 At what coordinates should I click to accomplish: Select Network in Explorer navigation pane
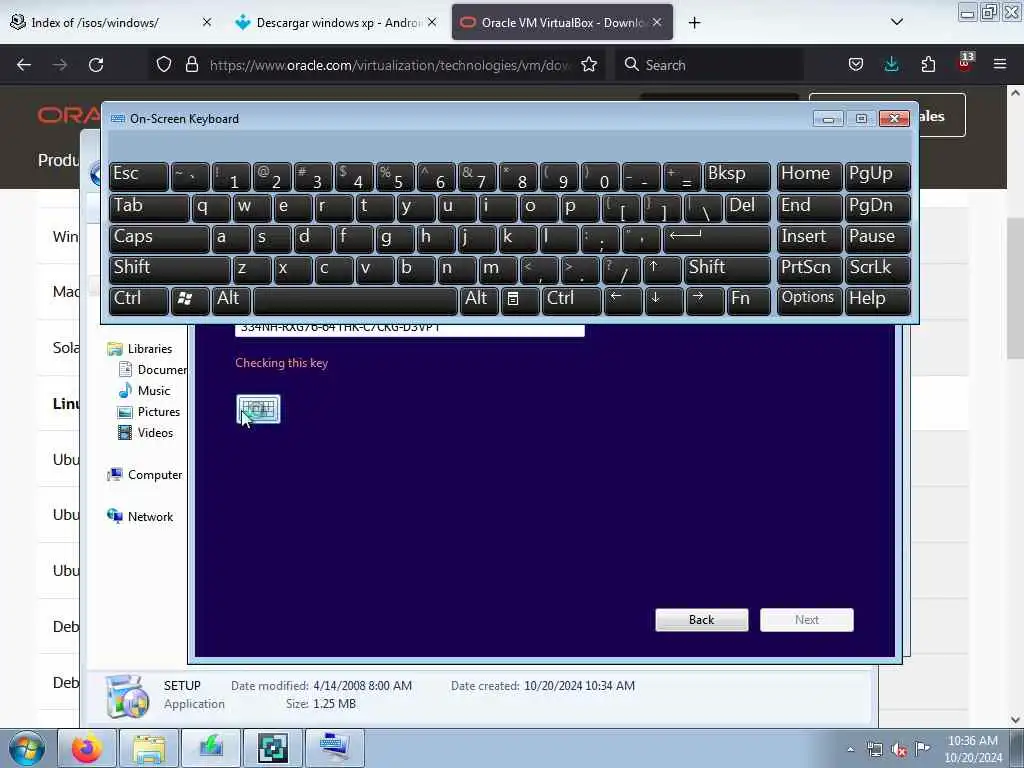(x=150, y=517)
